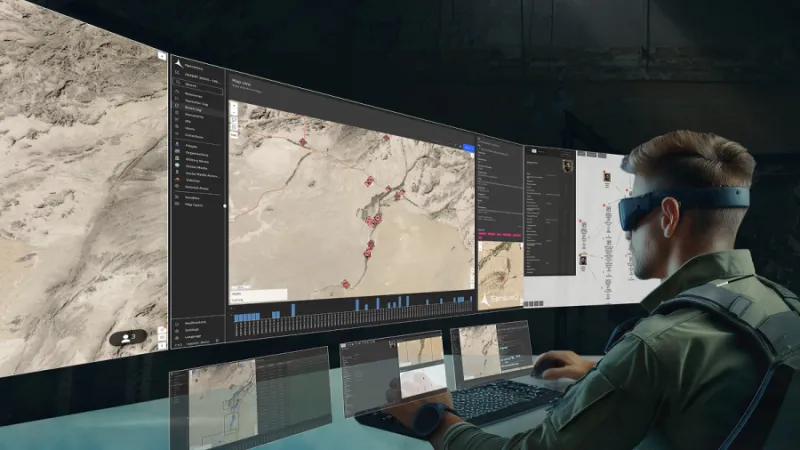This screenshot has width=800, height=450.
Task: Select Organisations in the sidebar
Action: 197,154
